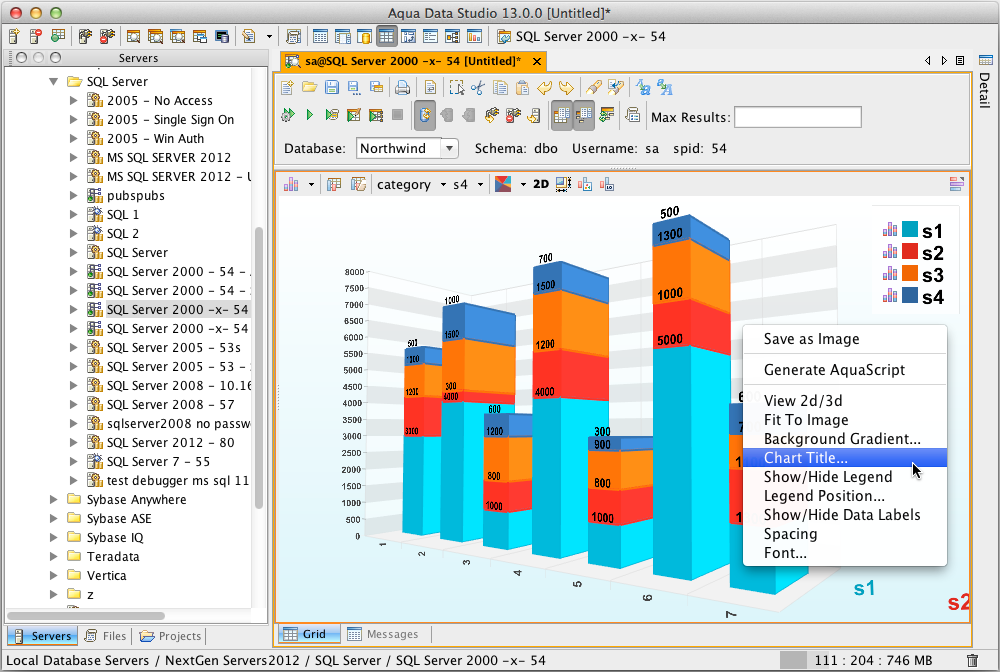Image resolution: width=1000 pixels, height=672 pixels.
Task: Click the paste clipboard icon
Action: [522, 88]
